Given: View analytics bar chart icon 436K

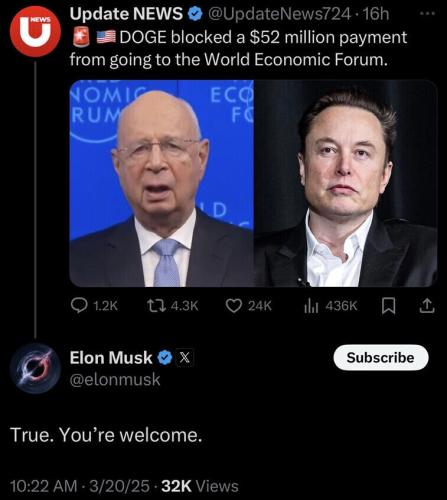Looking at the screenshot, I should coord(312,306).
